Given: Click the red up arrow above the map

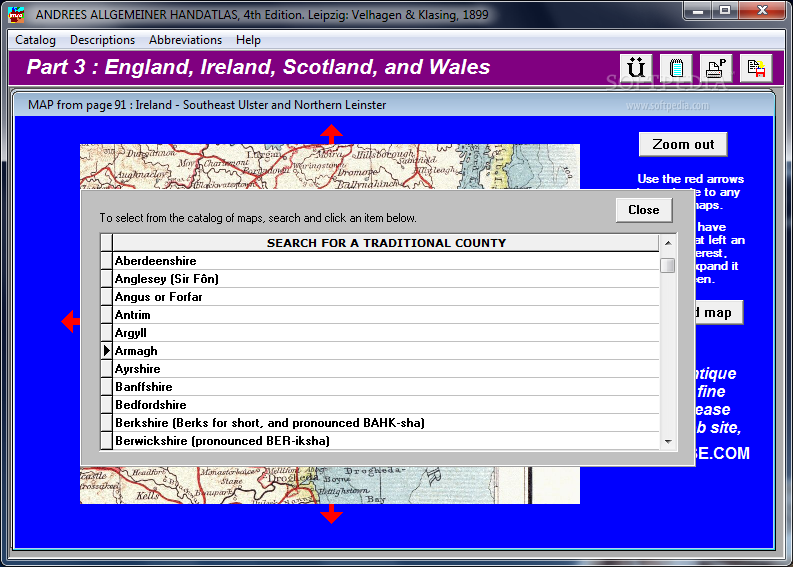Looking at the screenshot, I should 331,134.
